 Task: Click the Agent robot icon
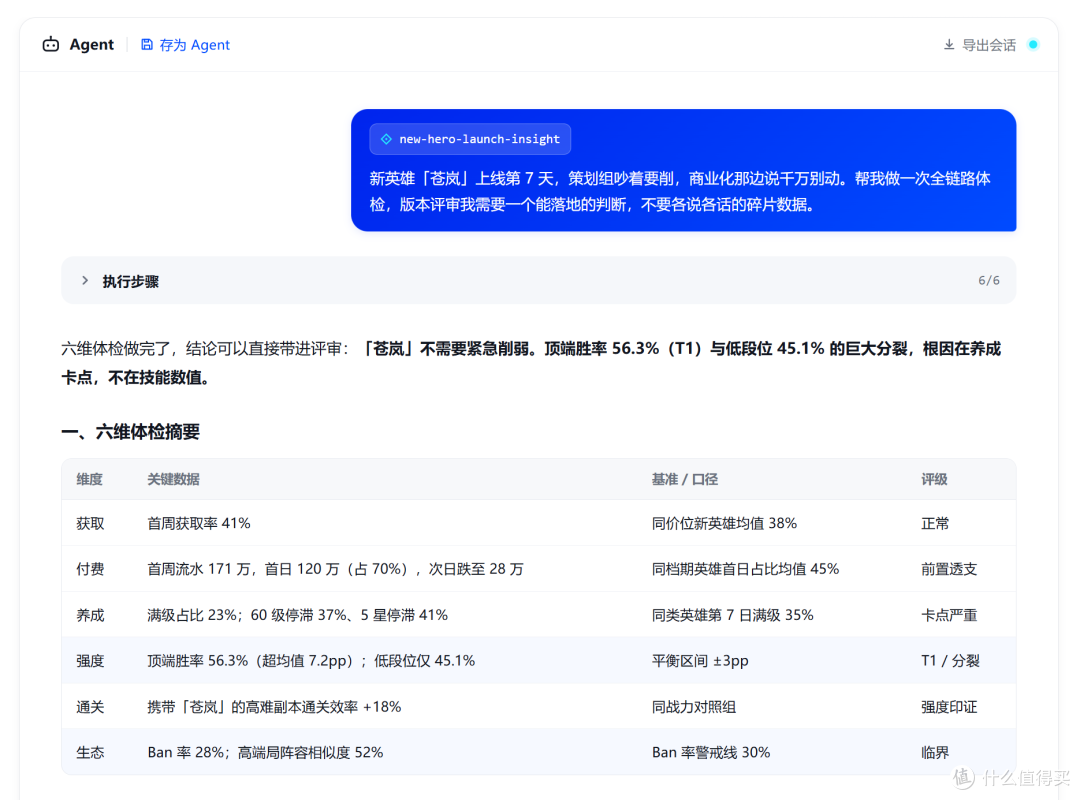(51, 45)
